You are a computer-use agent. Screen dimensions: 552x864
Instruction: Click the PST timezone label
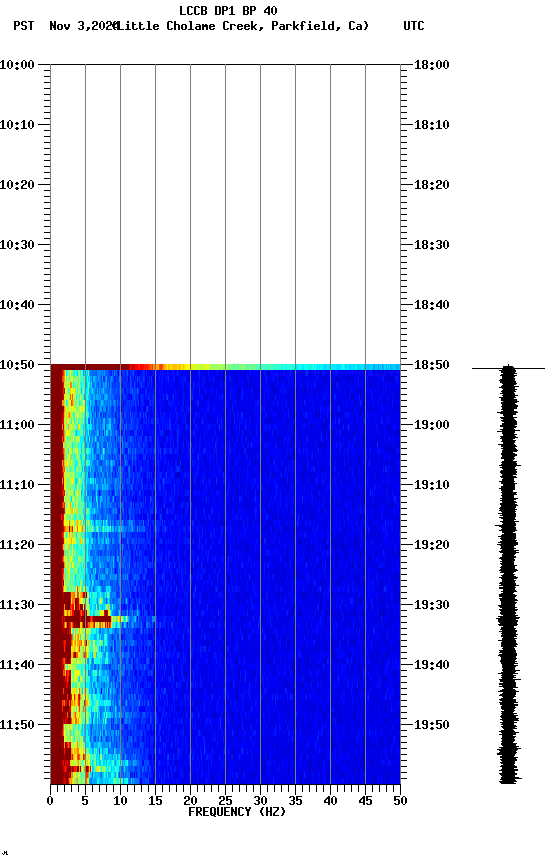click(x=24, y=26)
